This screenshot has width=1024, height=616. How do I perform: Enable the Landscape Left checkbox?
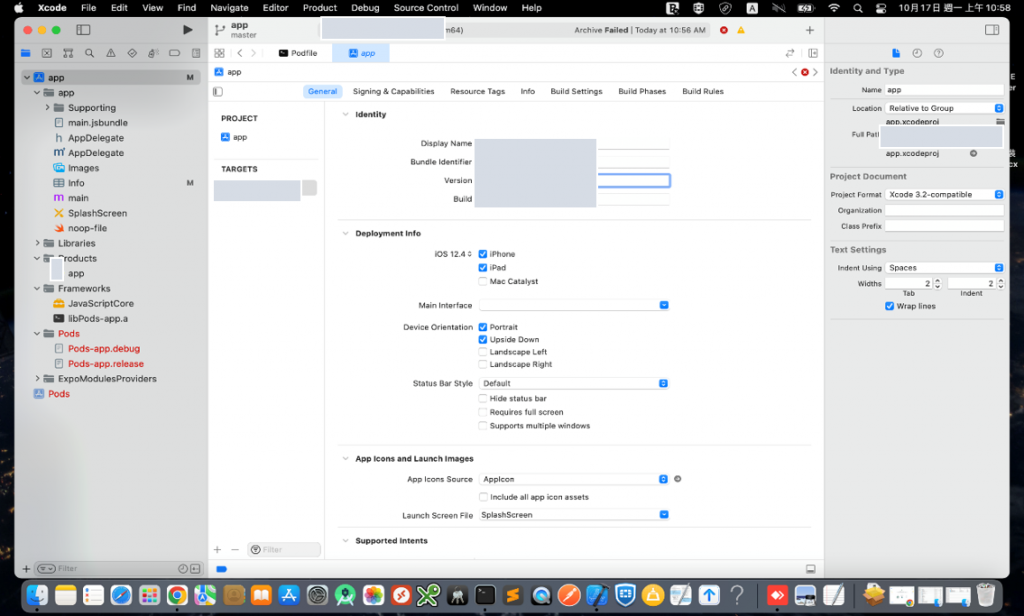pyautogui.click(x=483, y=352)
